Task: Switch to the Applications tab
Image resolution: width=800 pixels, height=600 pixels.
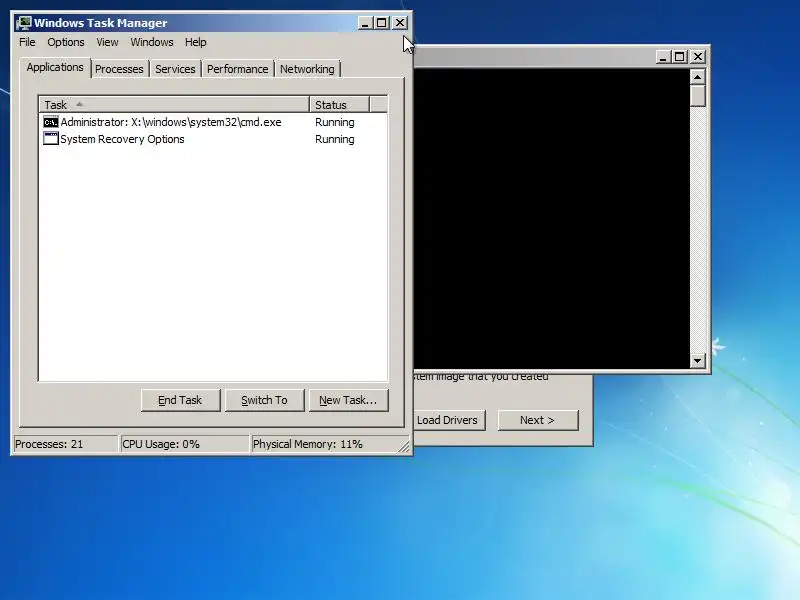Action: click(55, 67)
